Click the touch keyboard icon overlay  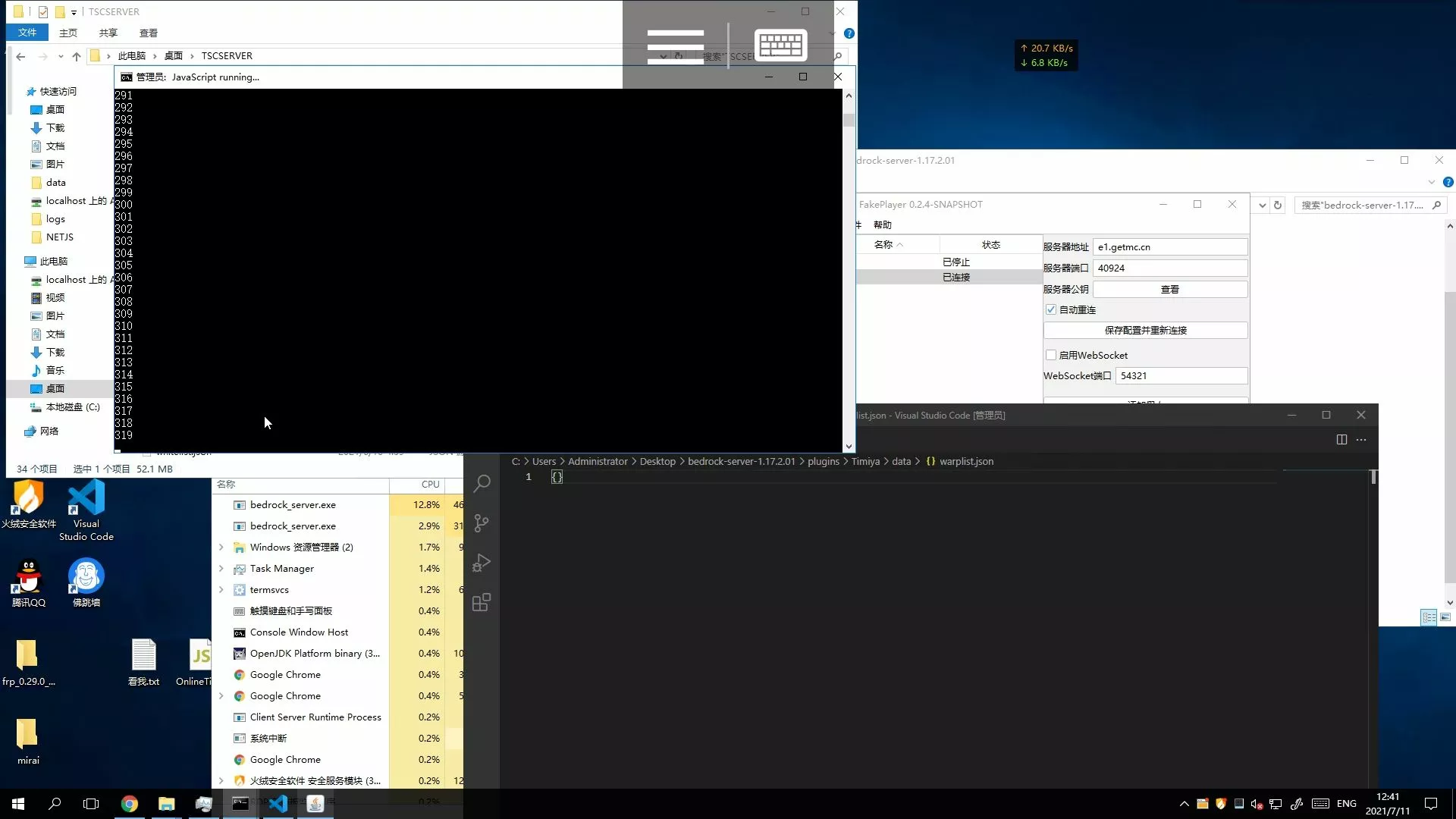tap(780, 45)
